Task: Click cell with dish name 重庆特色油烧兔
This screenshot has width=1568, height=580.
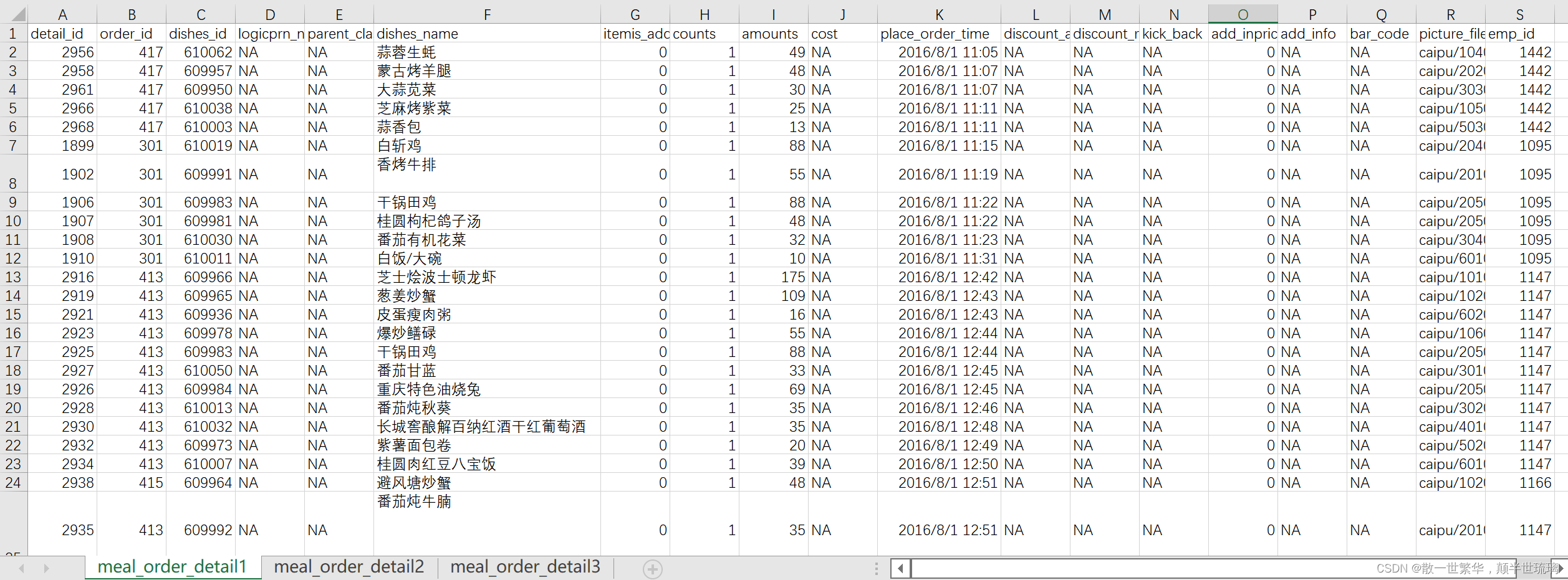Action: [x=487, y=389]
